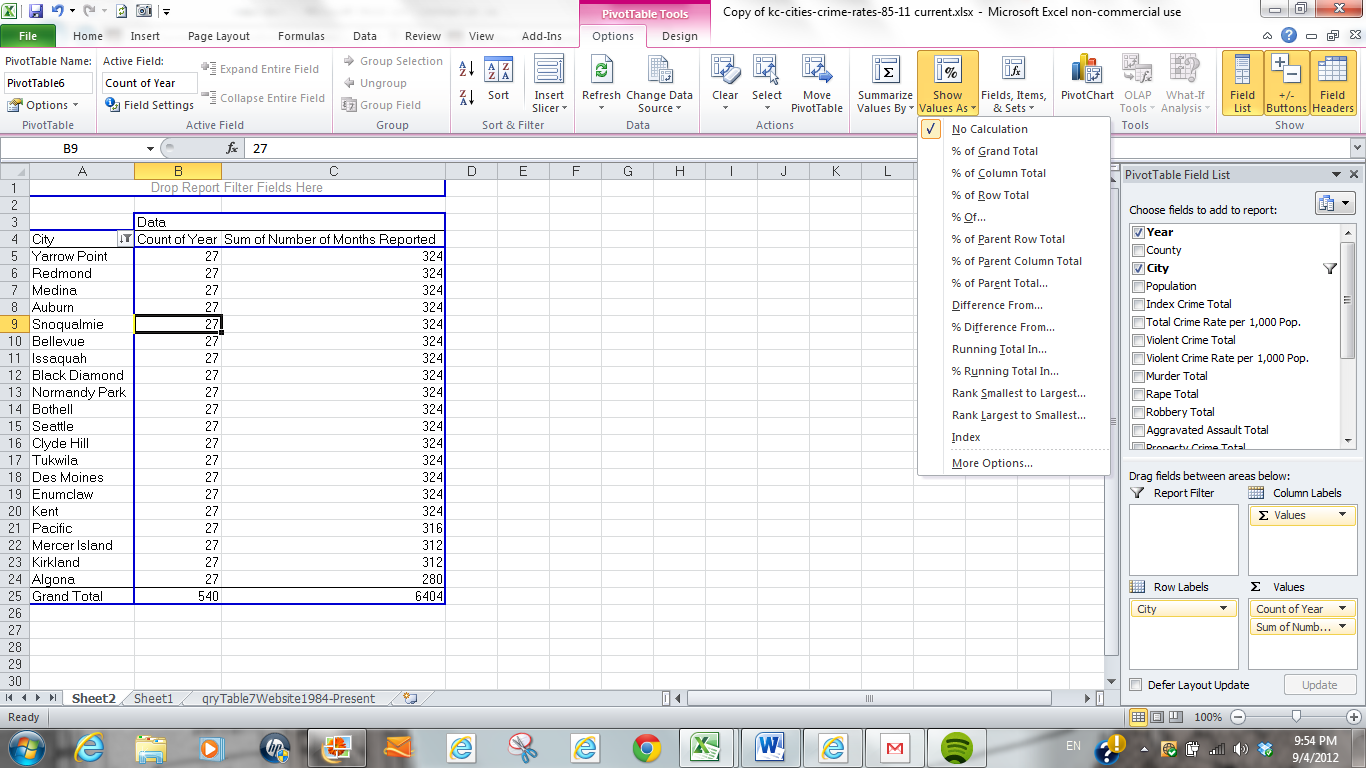This screenshot has width=1366, height=768.
Task: Expand the Count of Year values field dropdown
Action: pos(1344,609)
